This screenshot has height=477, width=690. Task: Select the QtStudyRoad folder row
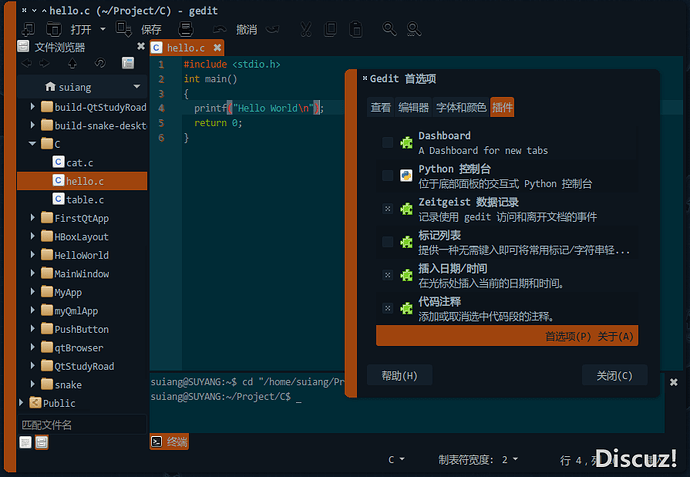(x=82, y=366)
